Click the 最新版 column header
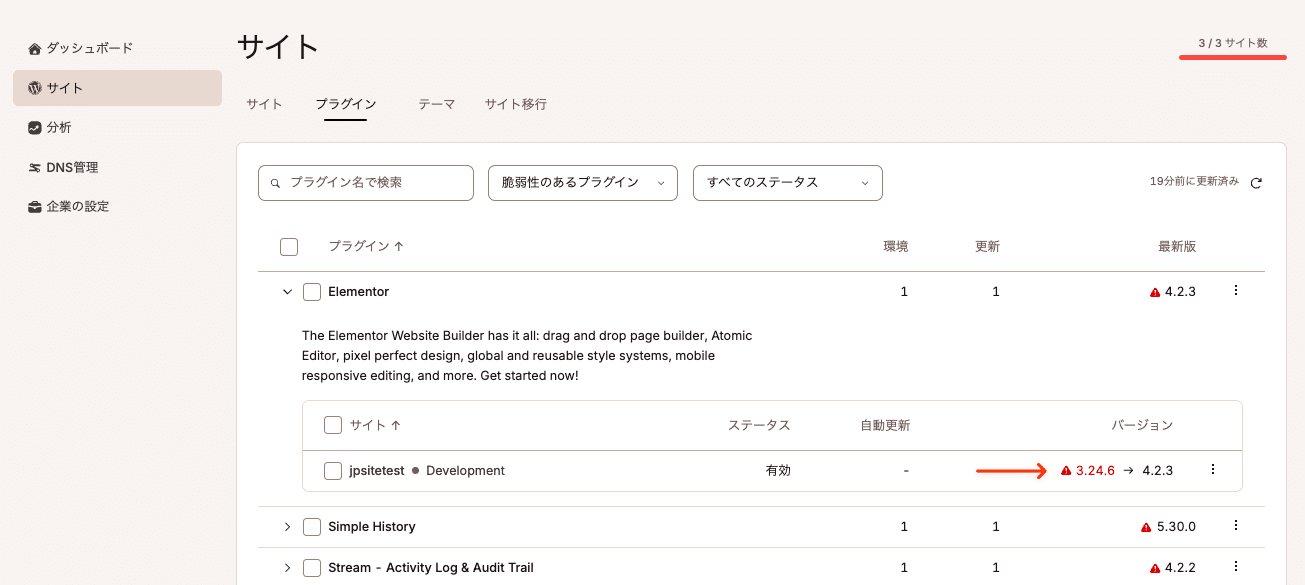This screenshot has width=1305, height=585. [x=1177, y=247]
